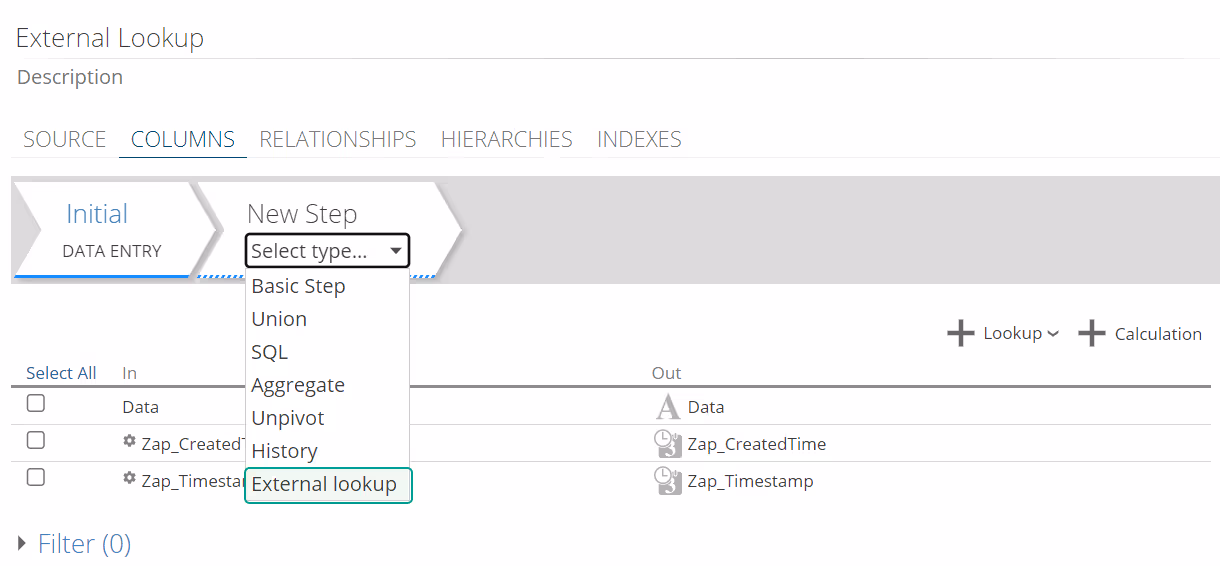Open the Select type dropdown

[327, 251]
